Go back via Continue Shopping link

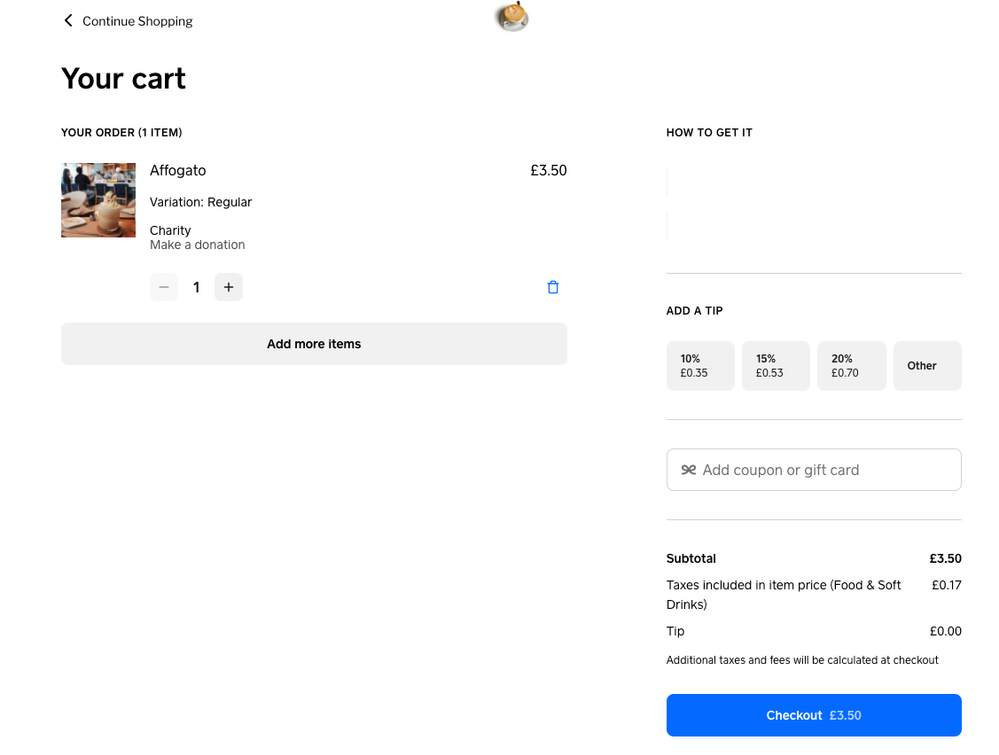(x=137, y=21)
